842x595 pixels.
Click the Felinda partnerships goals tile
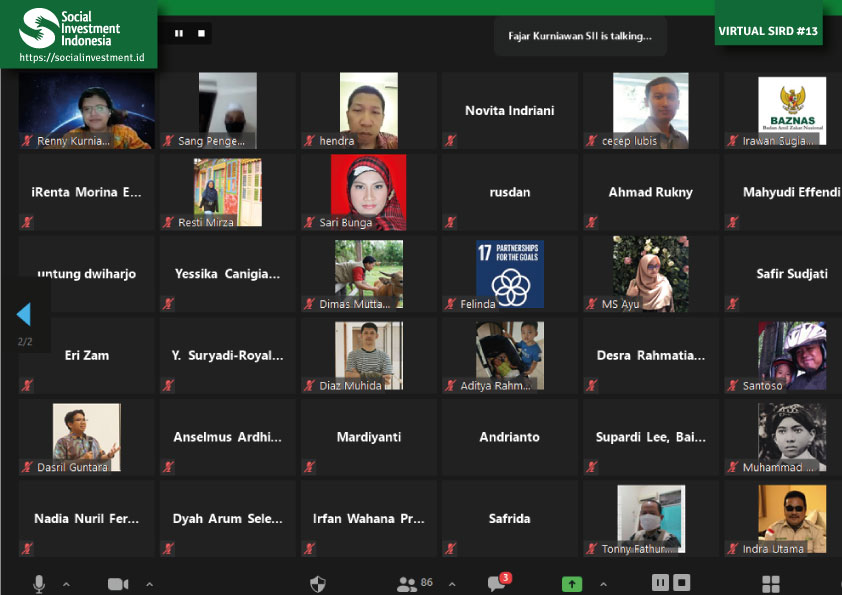(x=509, y=274)
